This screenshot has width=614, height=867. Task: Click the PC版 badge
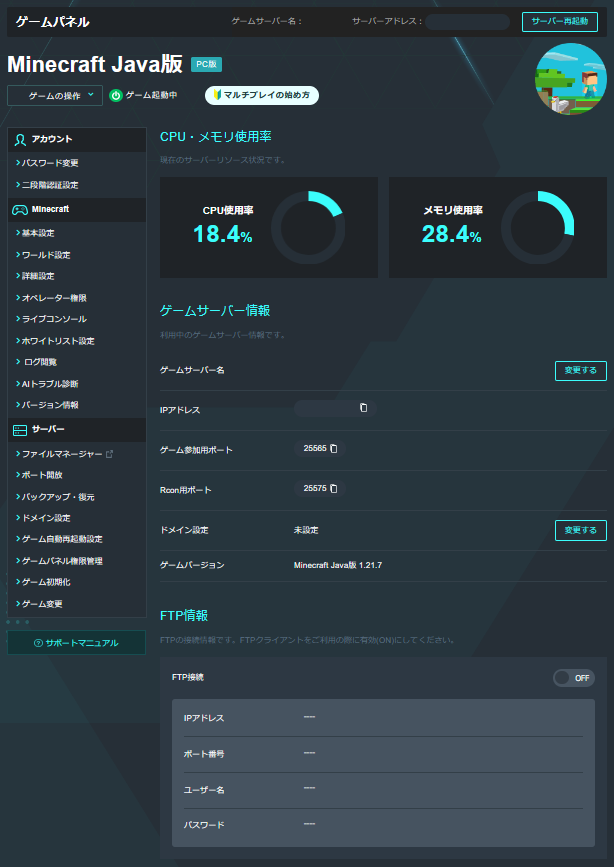(x=206, y=64)
